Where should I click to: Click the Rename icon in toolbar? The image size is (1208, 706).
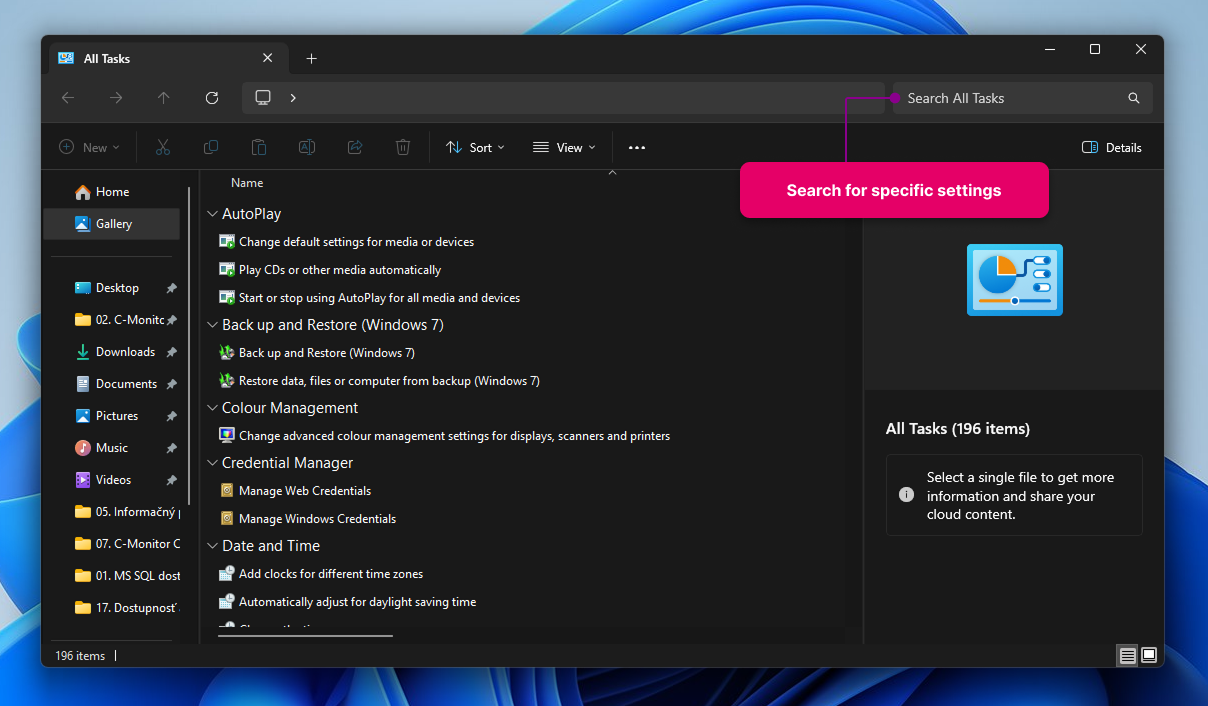[307, 147]
